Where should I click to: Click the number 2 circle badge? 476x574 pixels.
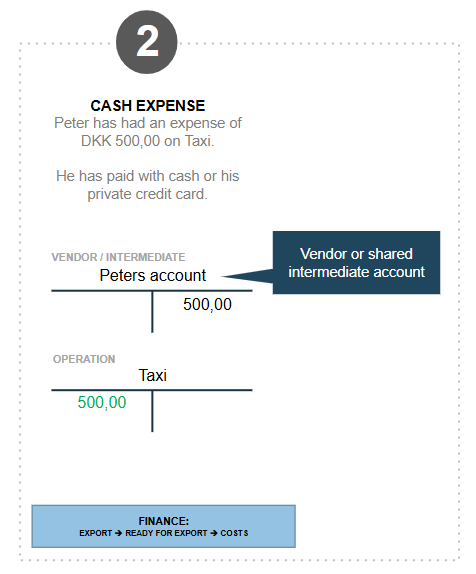click(x=146, y=42)
